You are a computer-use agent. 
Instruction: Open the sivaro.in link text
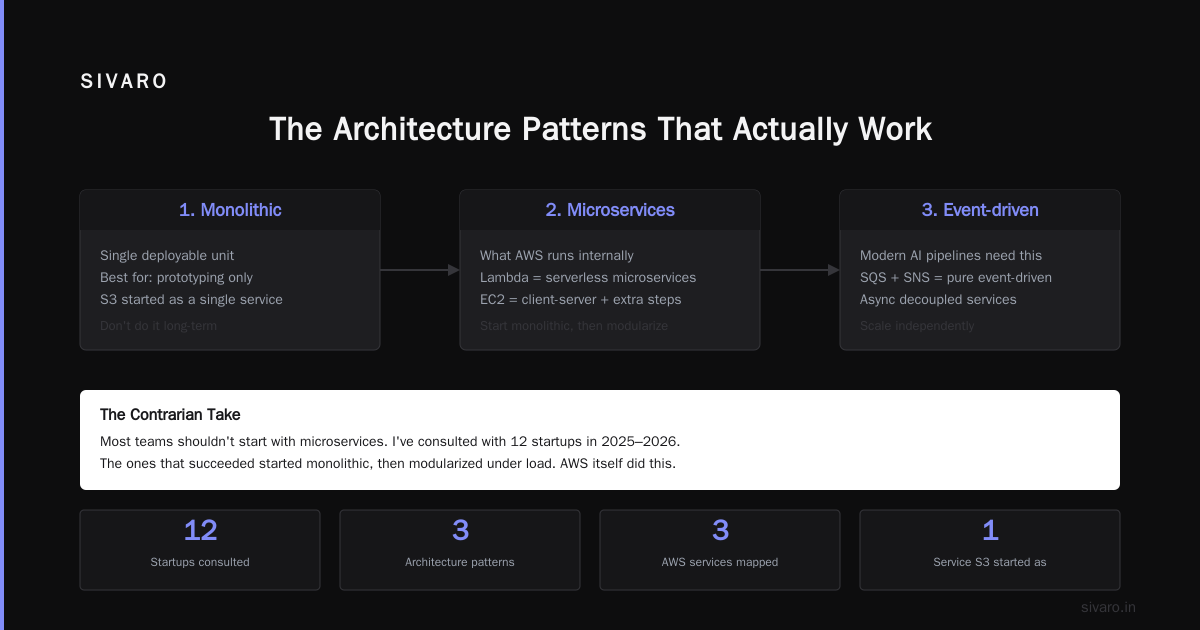point(1109,607)
